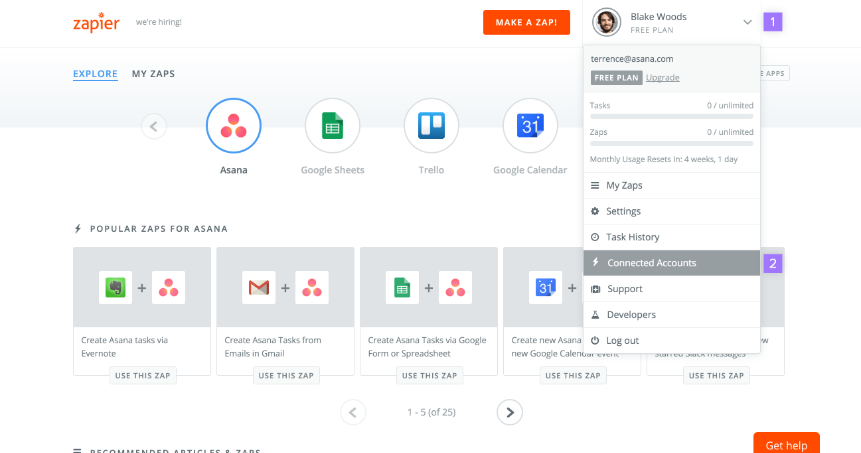Click the Log out power icon

(595, 340)
